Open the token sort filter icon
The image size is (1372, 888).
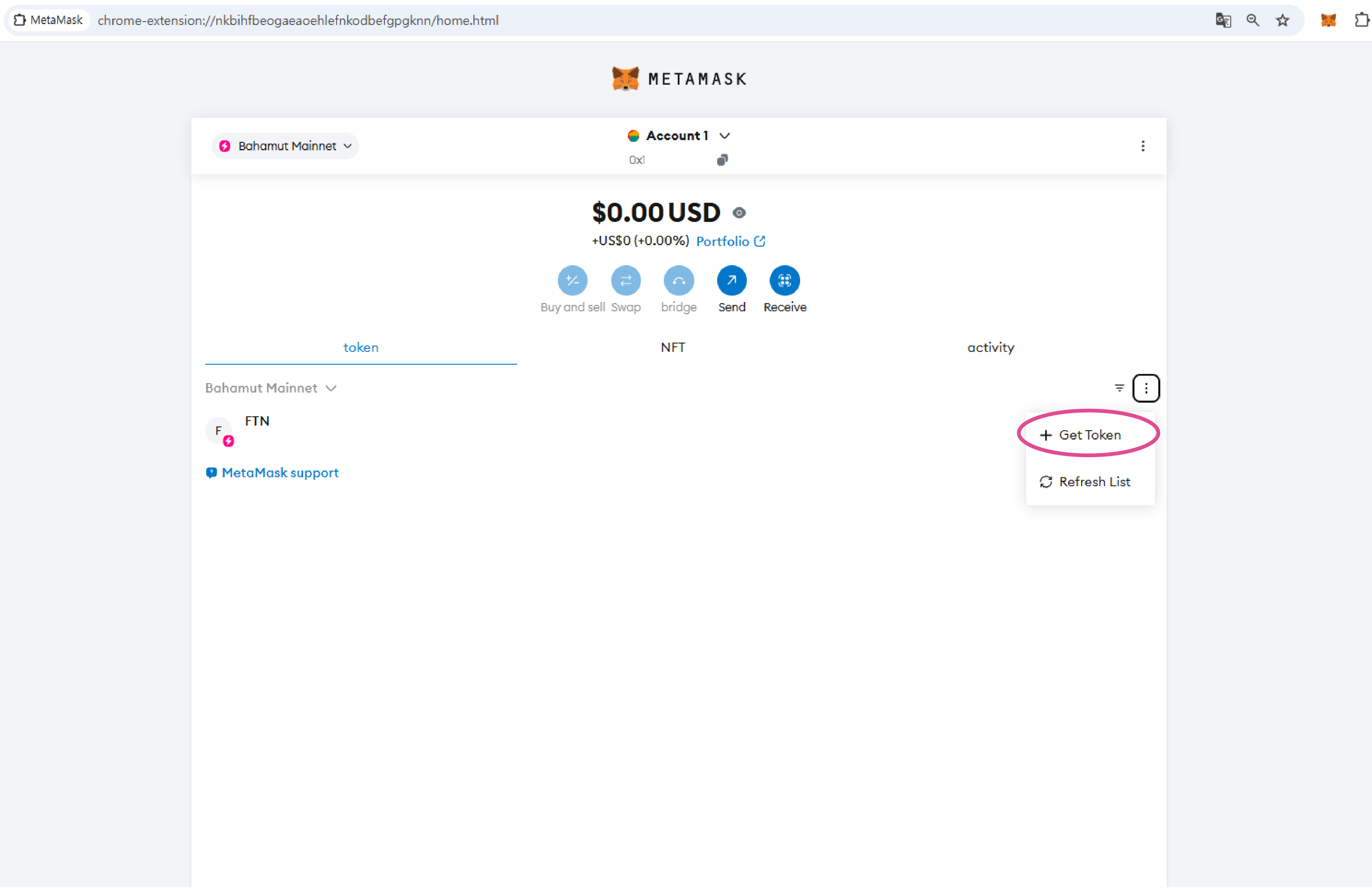1119,388
